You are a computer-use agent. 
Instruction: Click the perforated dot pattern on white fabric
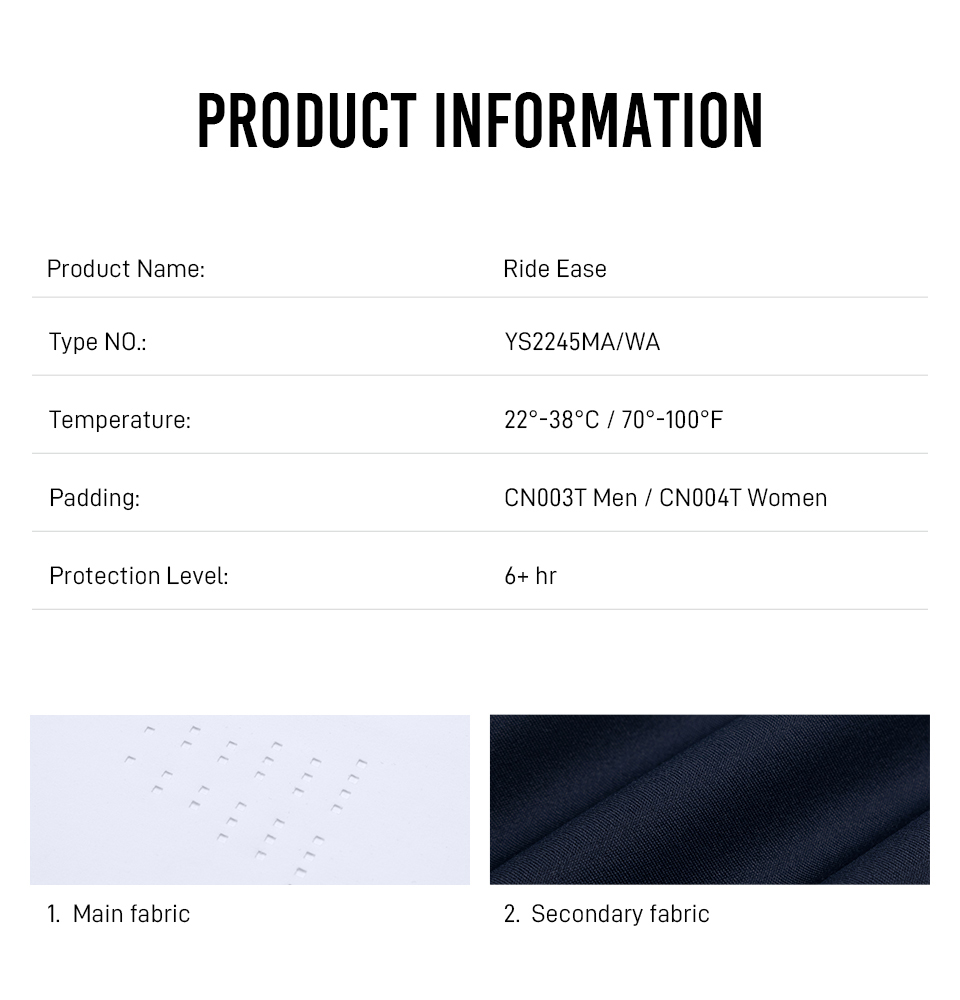(246, 800)
